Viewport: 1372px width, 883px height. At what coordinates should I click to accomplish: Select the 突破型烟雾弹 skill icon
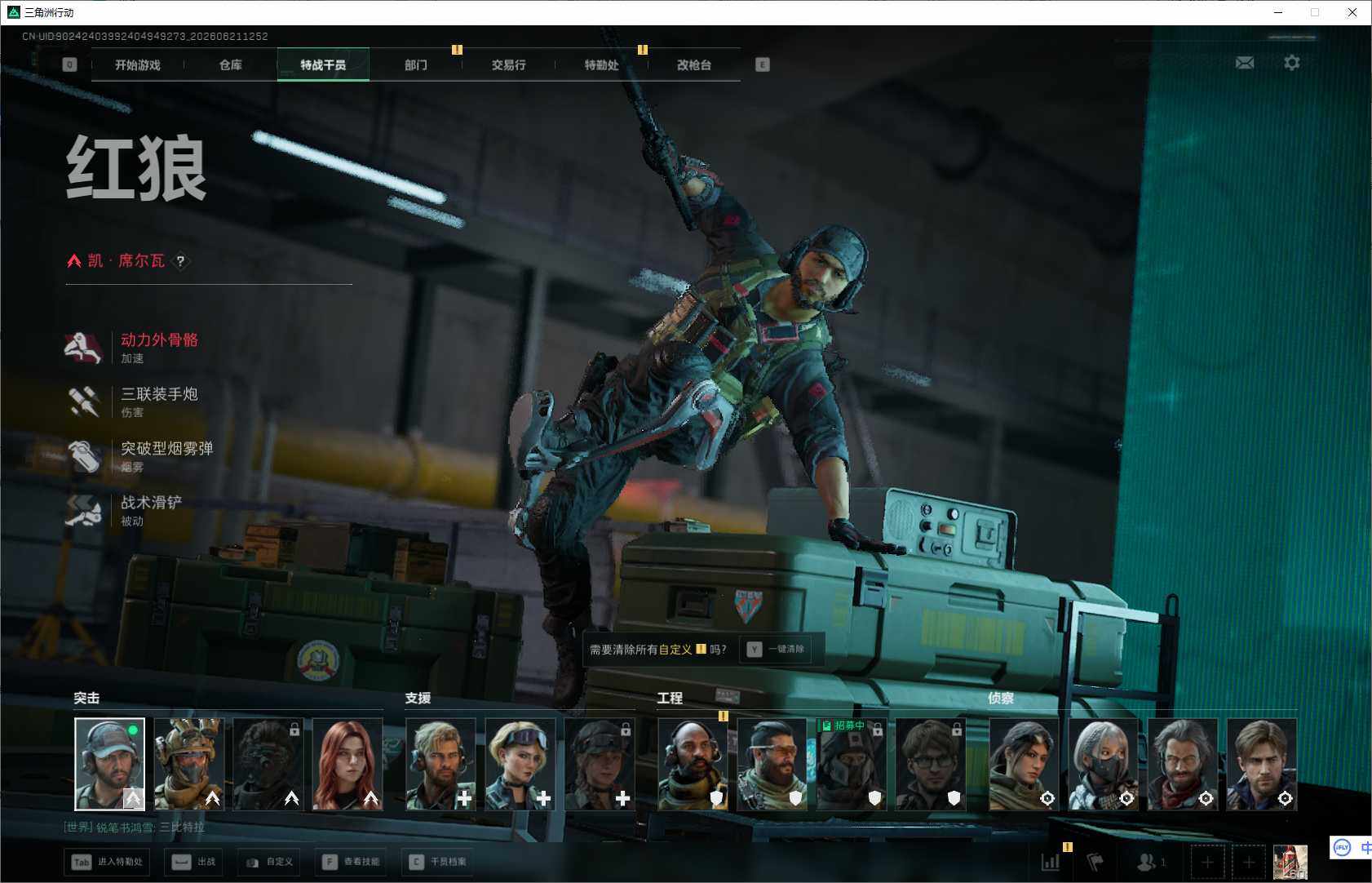pyautogui.click(x=83, y=456)
